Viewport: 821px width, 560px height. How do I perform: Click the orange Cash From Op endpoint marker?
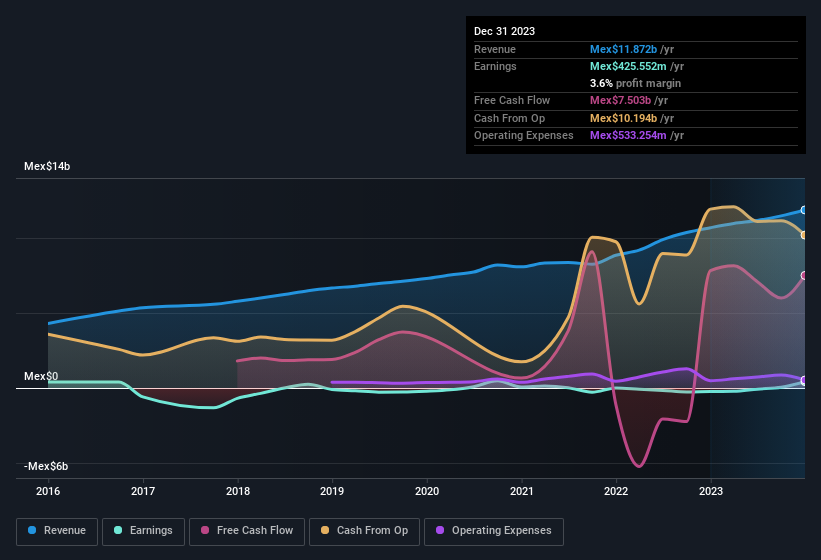(804, 235)
